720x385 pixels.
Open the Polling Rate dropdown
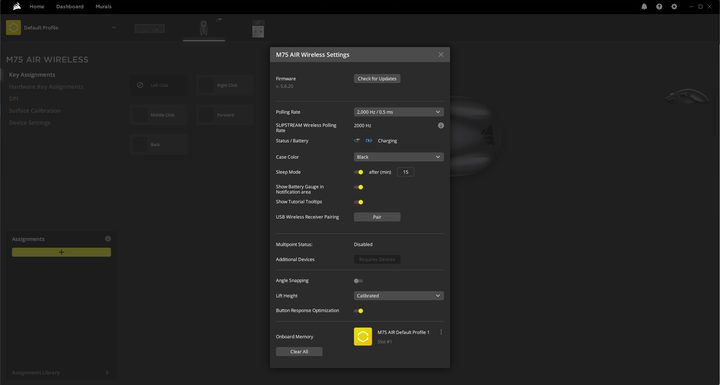tap(399, 112)
